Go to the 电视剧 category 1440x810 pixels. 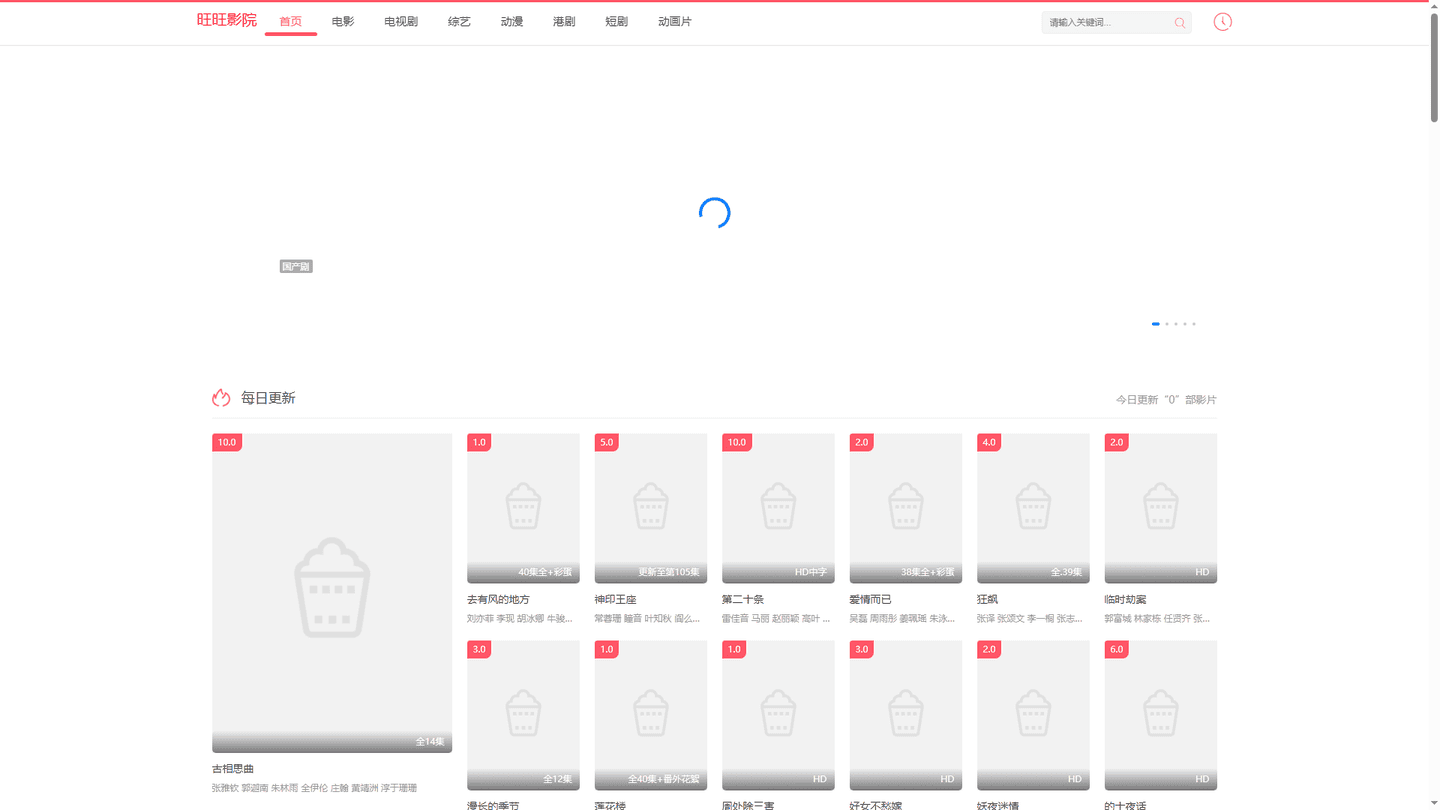click(x=401, y=22)
